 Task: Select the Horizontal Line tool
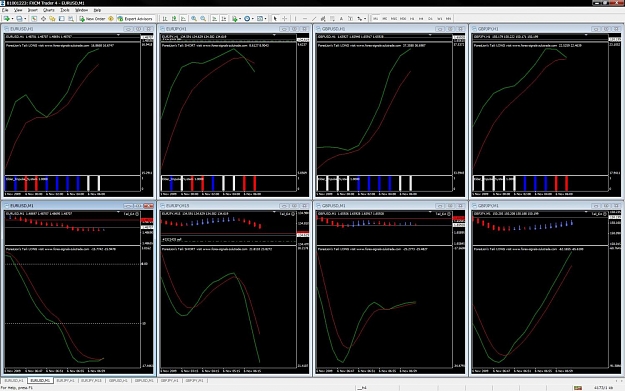[305, 18]
